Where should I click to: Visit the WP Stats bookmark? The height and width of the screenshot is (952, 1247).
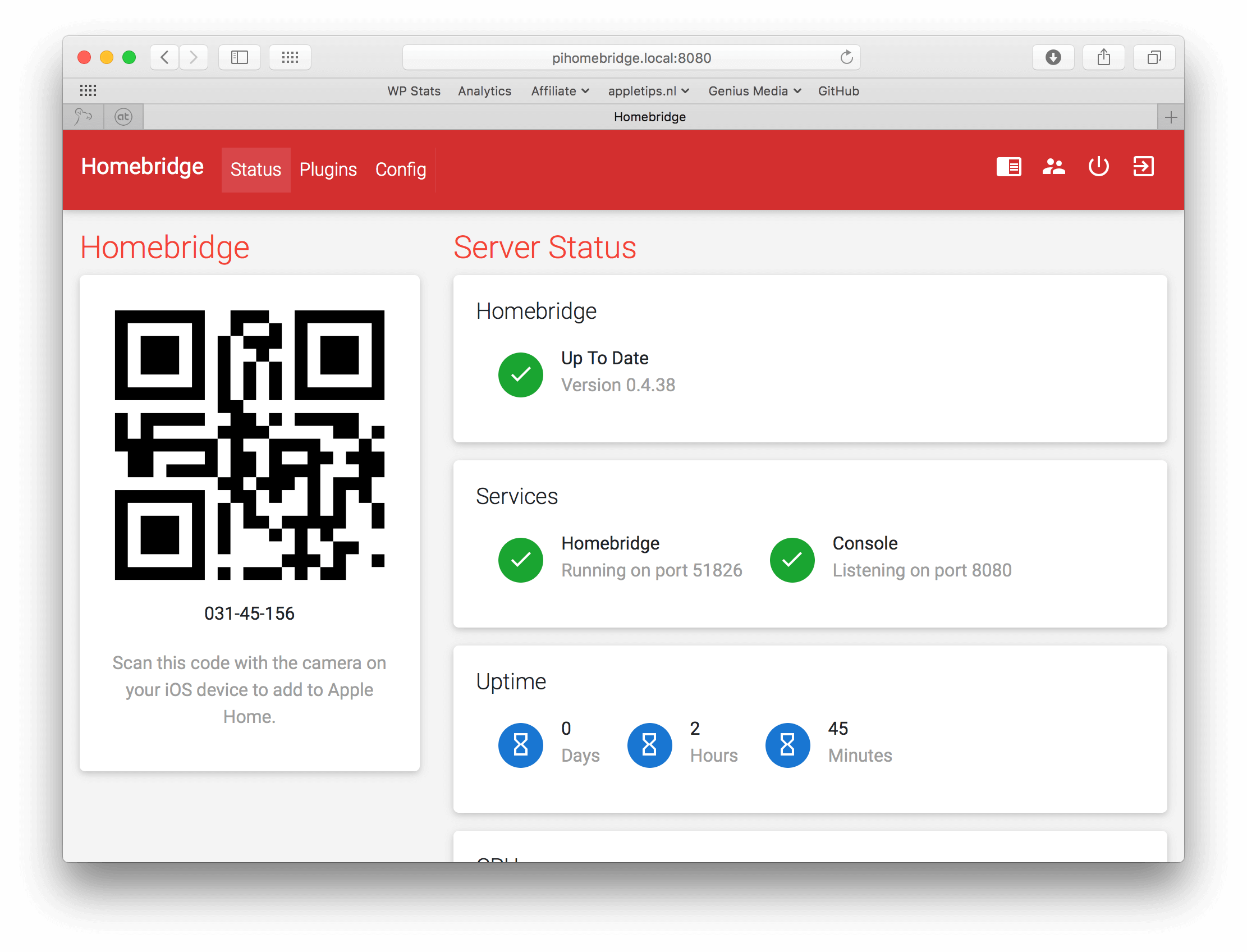(414, 91)
